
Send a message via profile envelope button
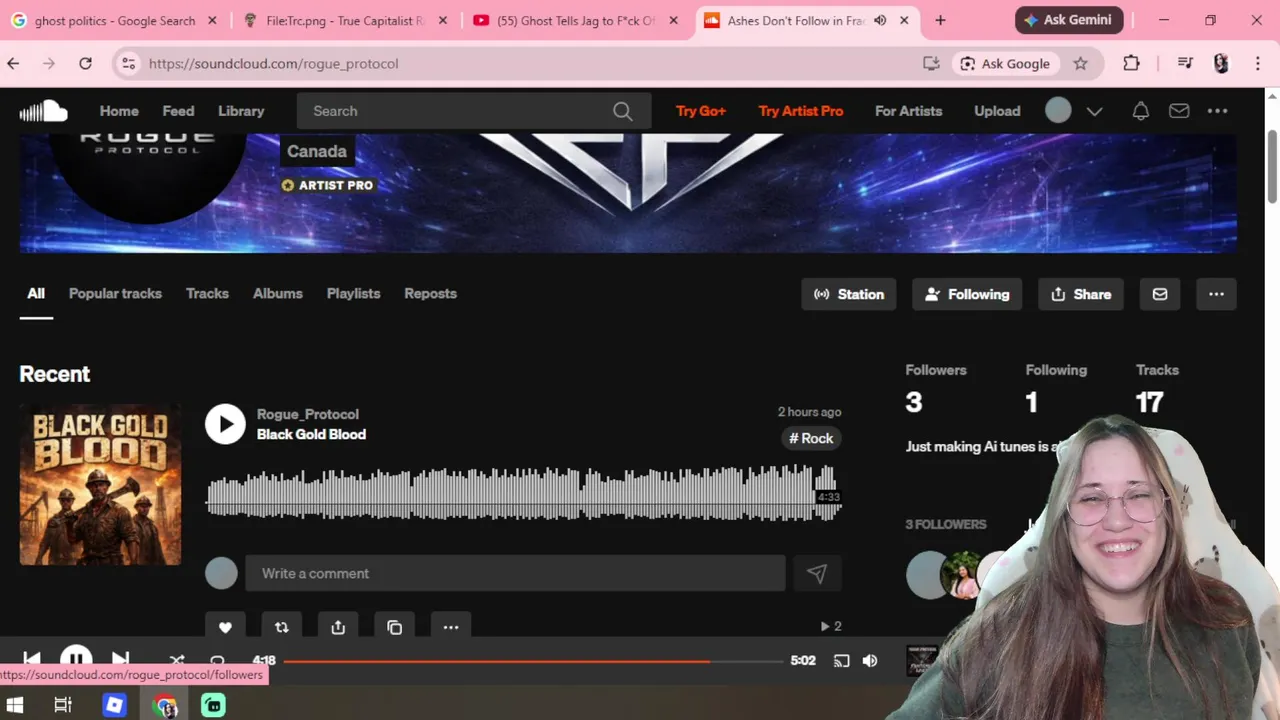click(1160, 294)
